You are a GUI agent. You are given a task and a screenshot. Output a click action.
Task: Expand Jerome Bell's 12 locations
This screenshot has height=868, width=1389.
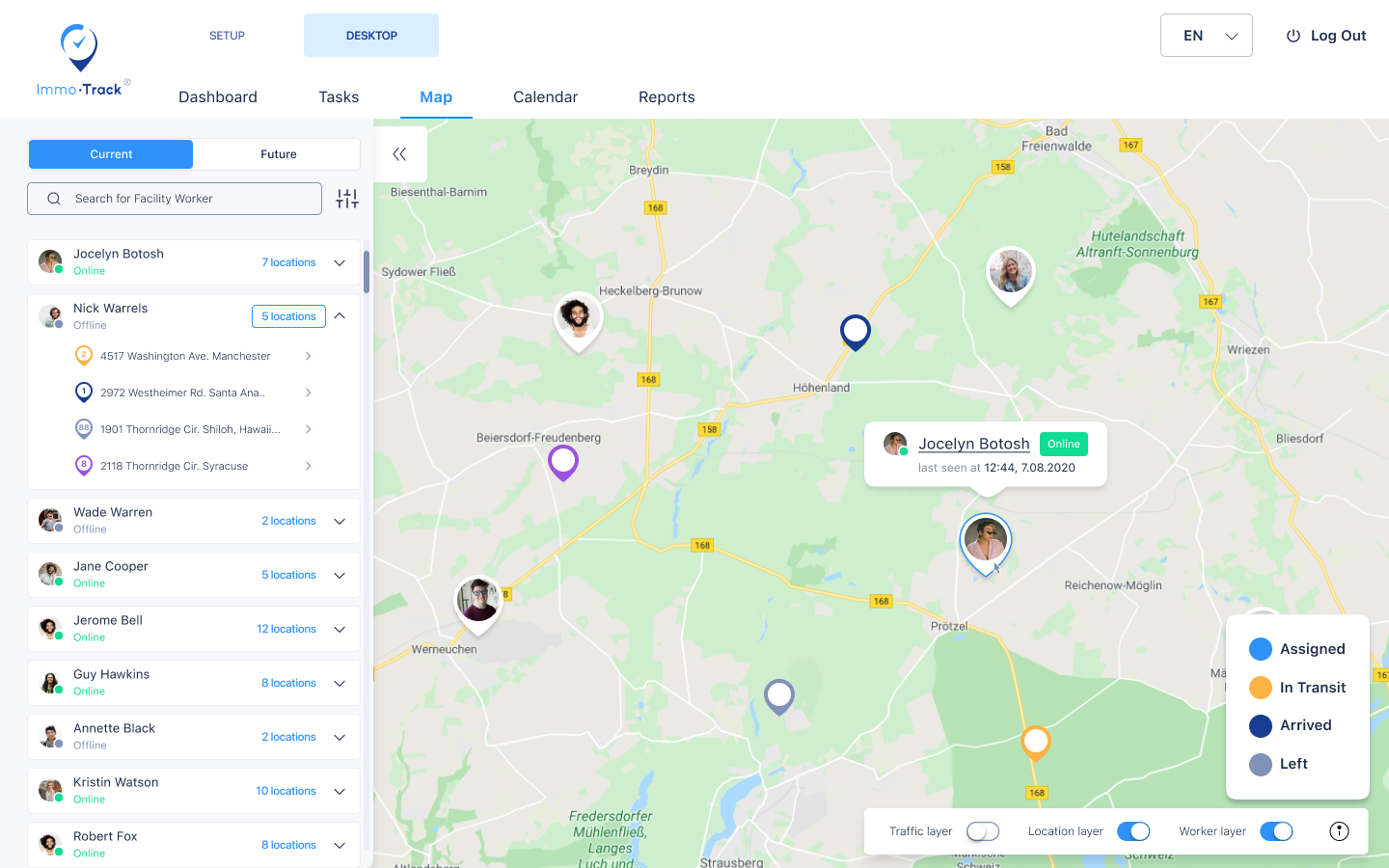(340, 630)
